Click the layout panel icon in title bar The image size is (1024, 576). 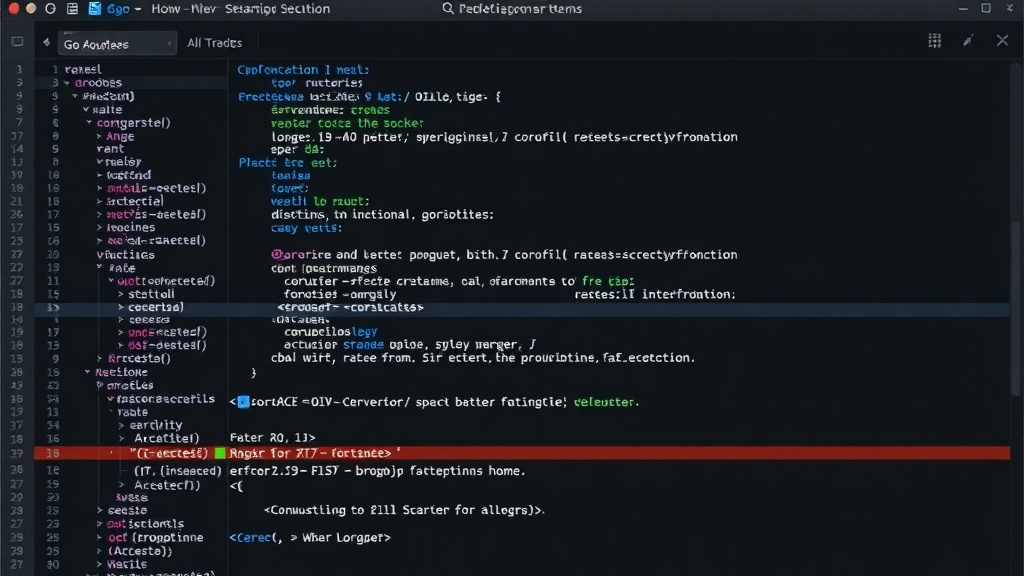pyautogui.click(x=72, y=8)
